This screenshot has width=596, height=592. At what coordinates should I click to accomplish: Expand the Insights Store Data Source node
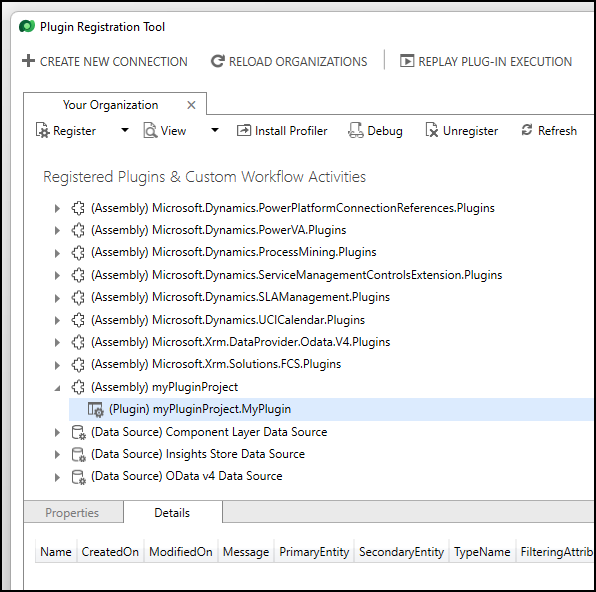click(x=57, y=454)
